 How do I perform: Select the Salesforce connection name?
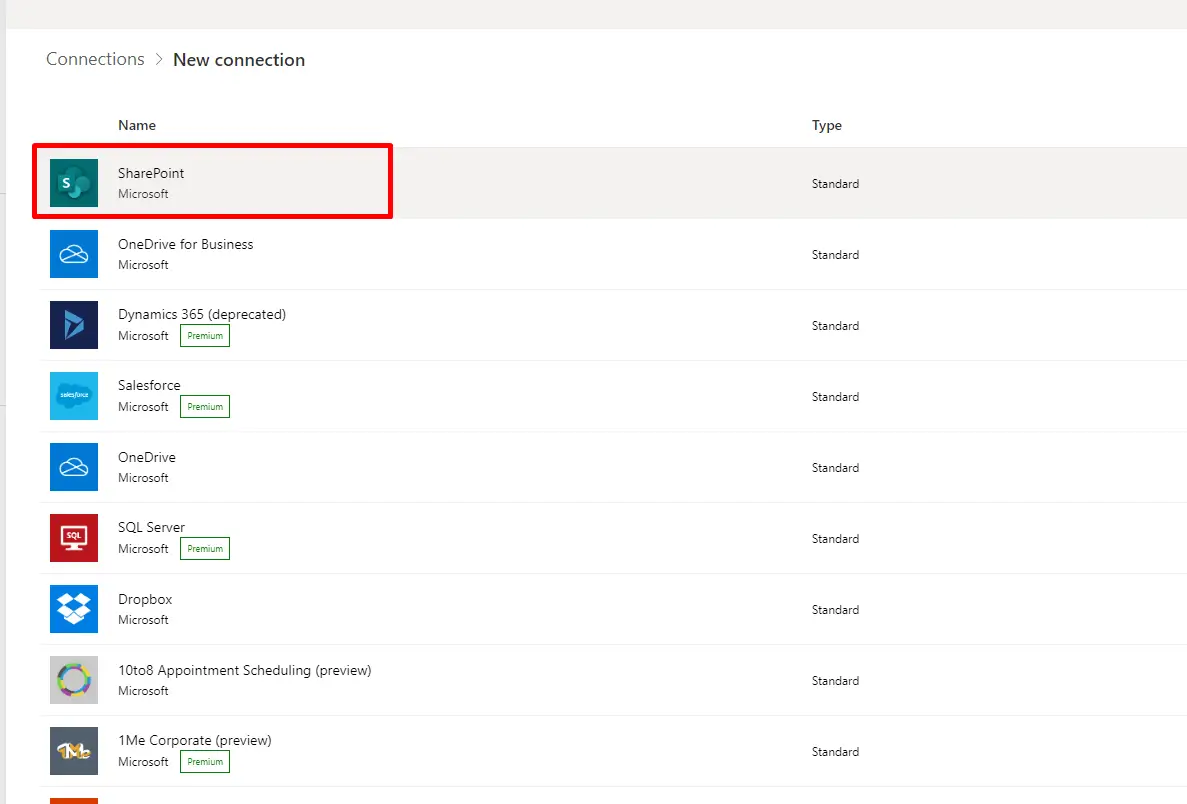[149, 385]
